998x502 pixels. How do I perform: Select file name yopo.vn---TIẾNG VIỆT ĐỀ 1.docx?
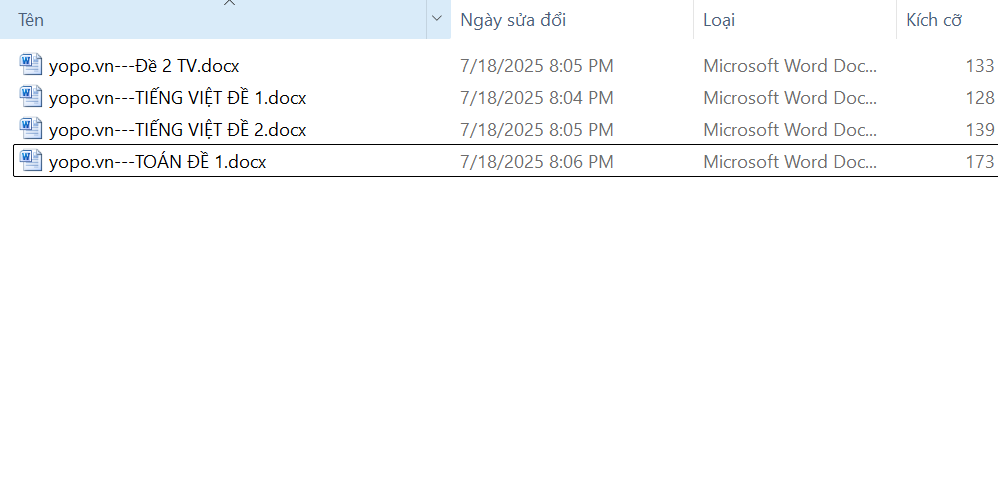click(177, 98)
